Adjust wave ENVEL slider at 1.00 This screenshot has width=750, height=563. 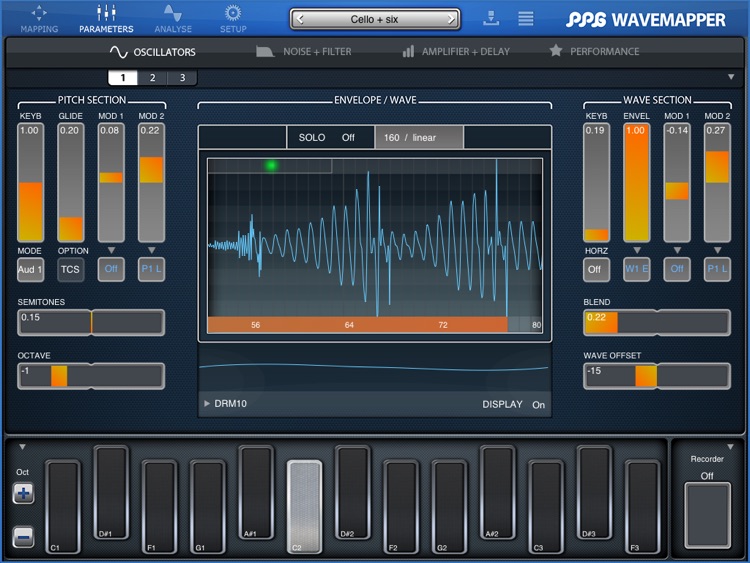637,183
